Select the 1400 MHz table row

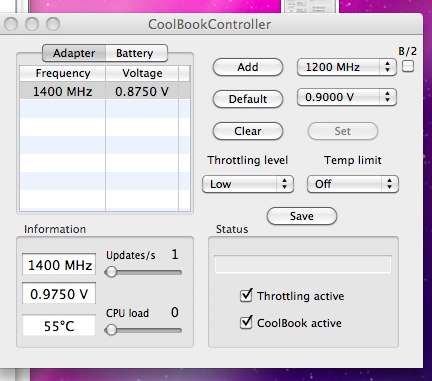[105, 91]
